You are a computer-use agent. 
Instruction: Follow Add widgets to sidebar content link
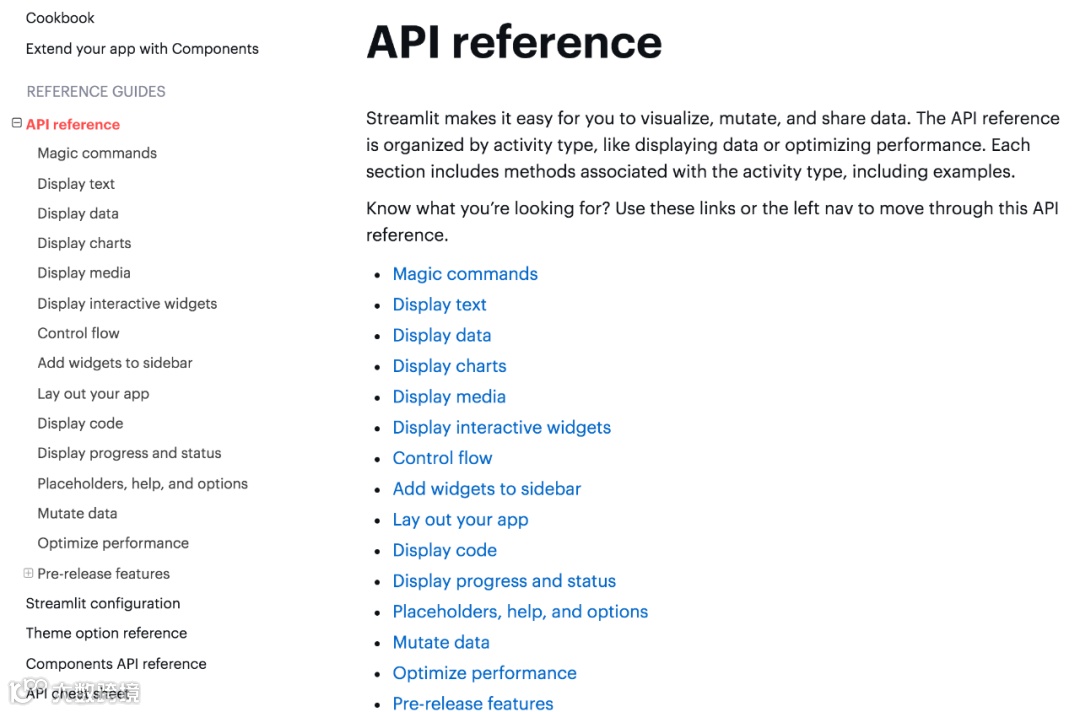487,489
